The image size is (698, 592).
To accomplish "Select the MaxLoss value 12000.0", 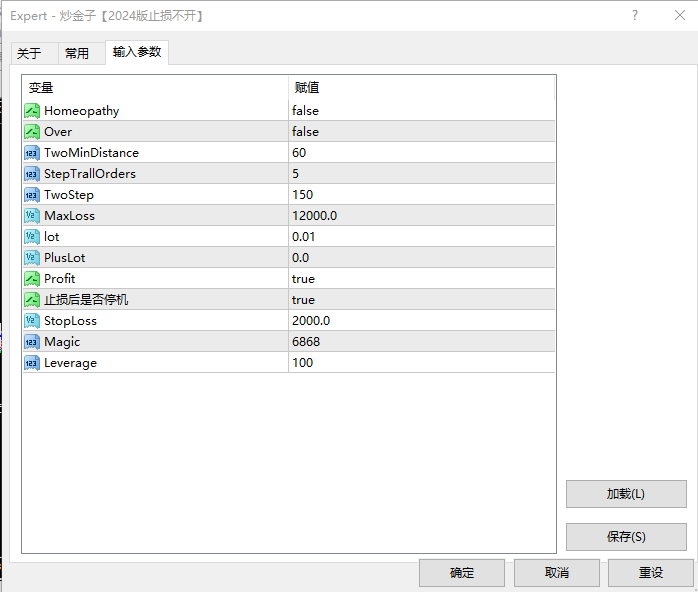I will tap(422, 215).
